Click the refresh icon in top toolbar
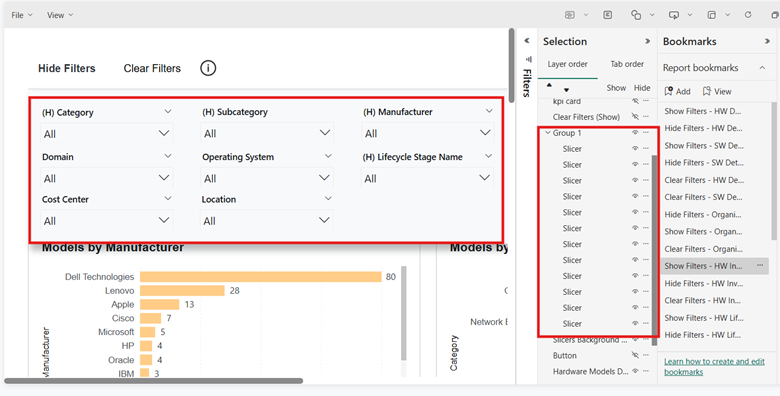 (x=748, y=15)
